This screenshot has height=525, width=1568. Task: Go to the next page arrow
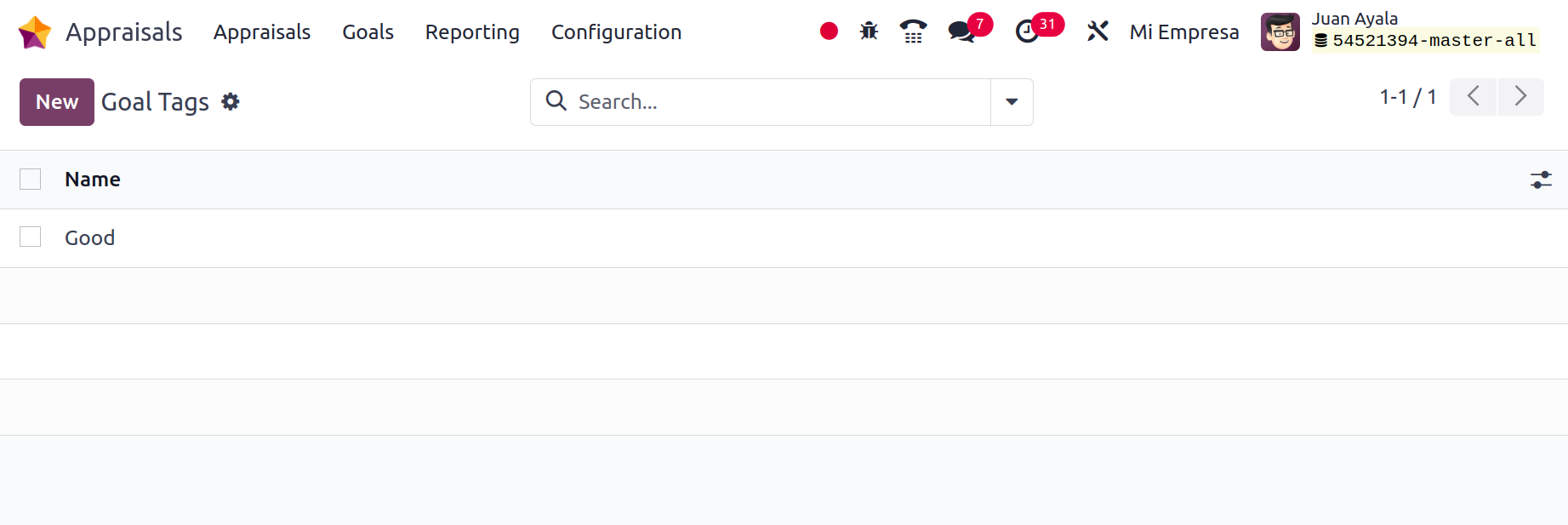point(1520,97)
